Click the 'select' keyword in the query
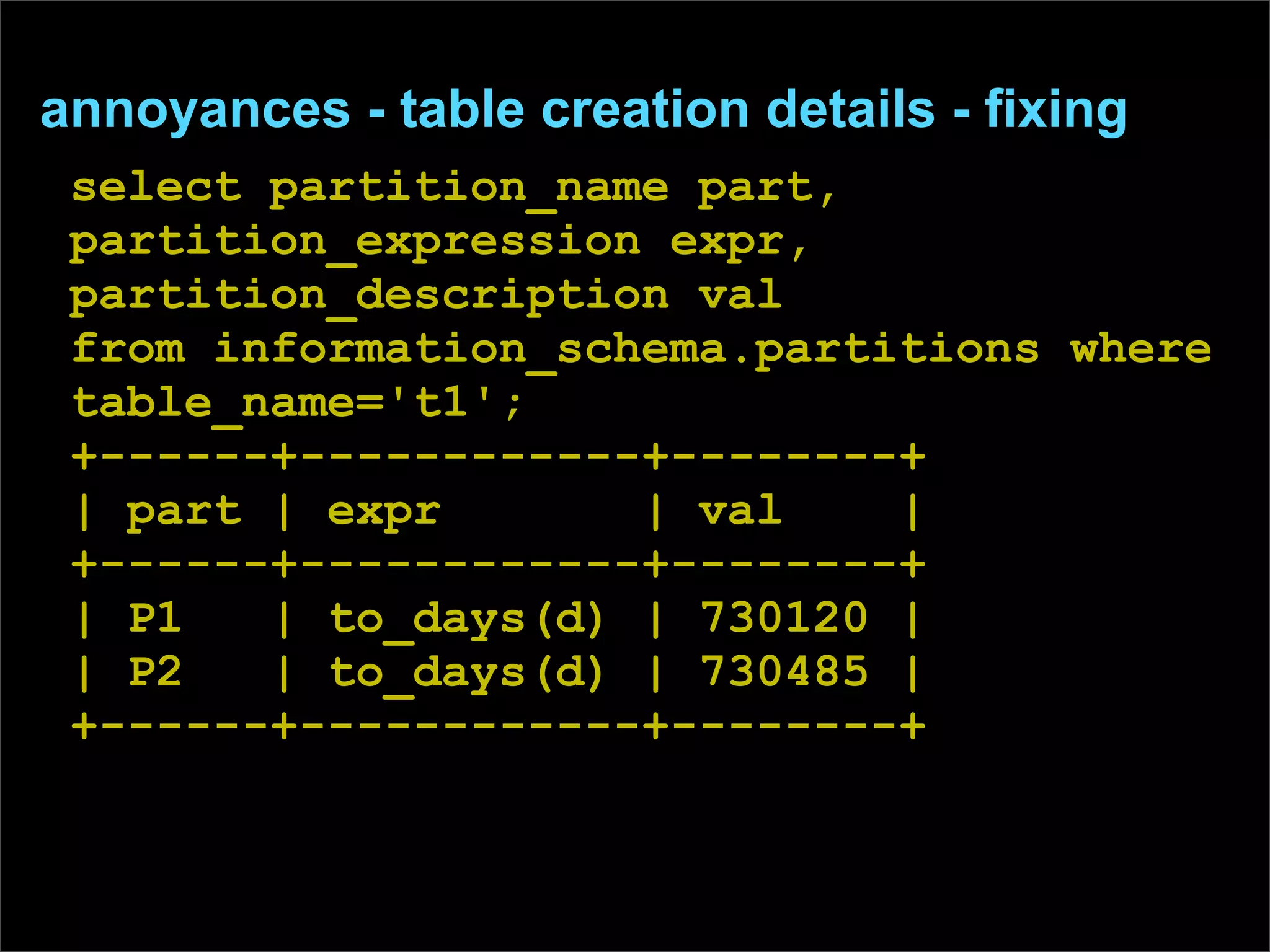This screenshot has height=952, width=1270. pyautogui.click(x=156, y=187)
